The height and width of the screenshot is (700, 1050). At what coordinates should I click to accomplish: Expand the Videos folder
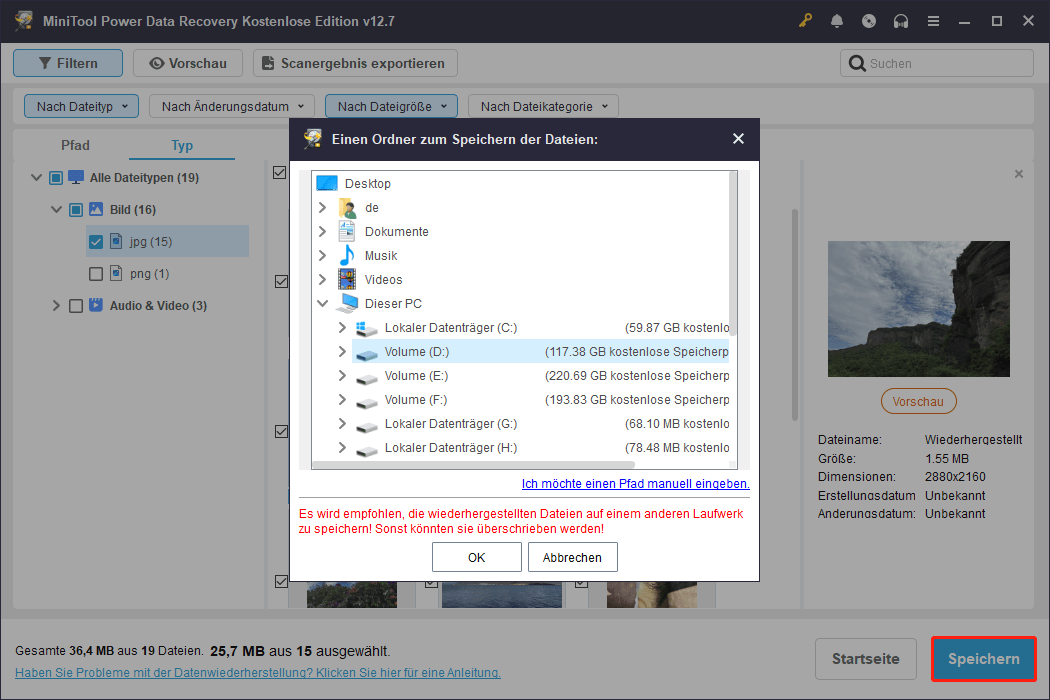point(322,279)
